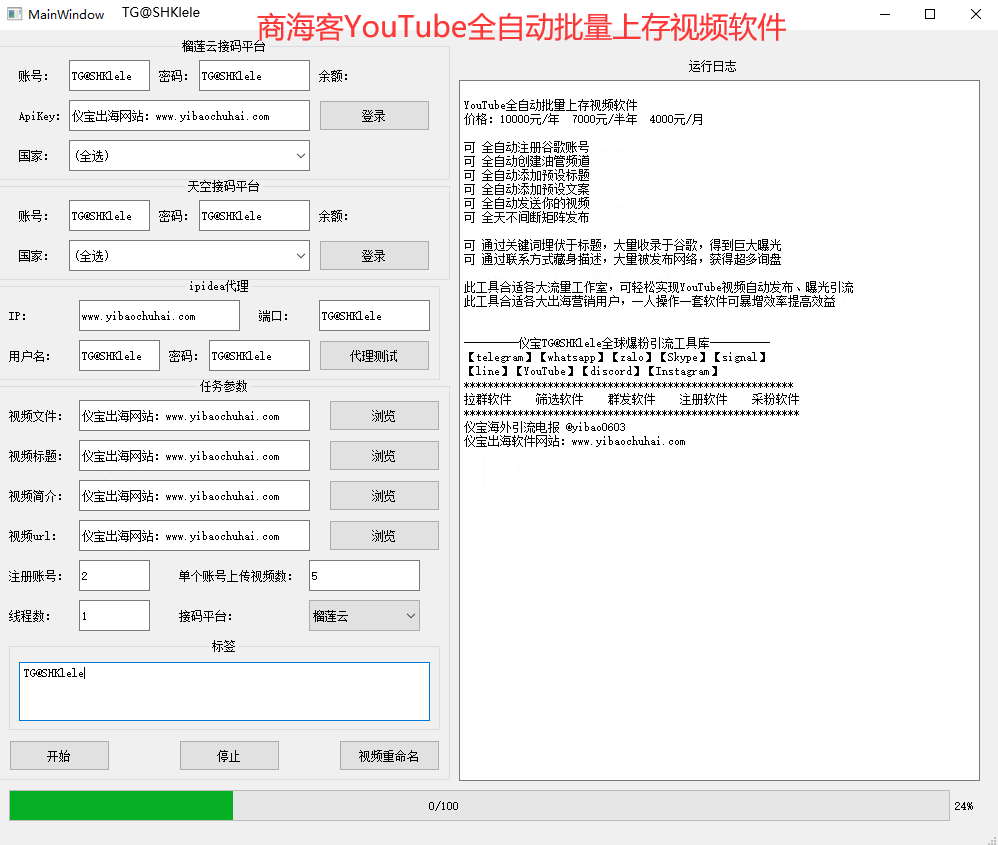This screenshot has height=845, width=998.
Task: Open the 接码平台 榴莲云 dropdown
Action: [364, 616]
